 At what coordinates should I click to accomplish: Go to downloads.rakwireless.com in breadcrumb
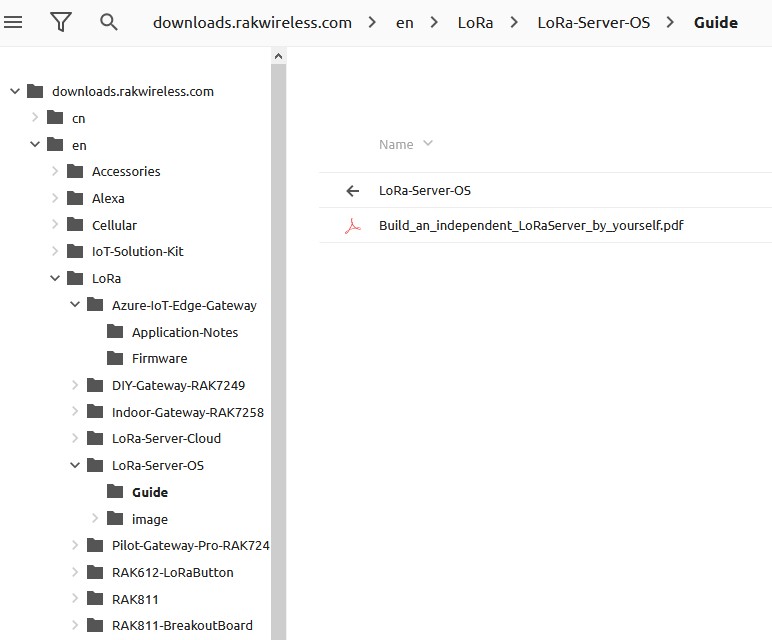click(x=252, y=23)
